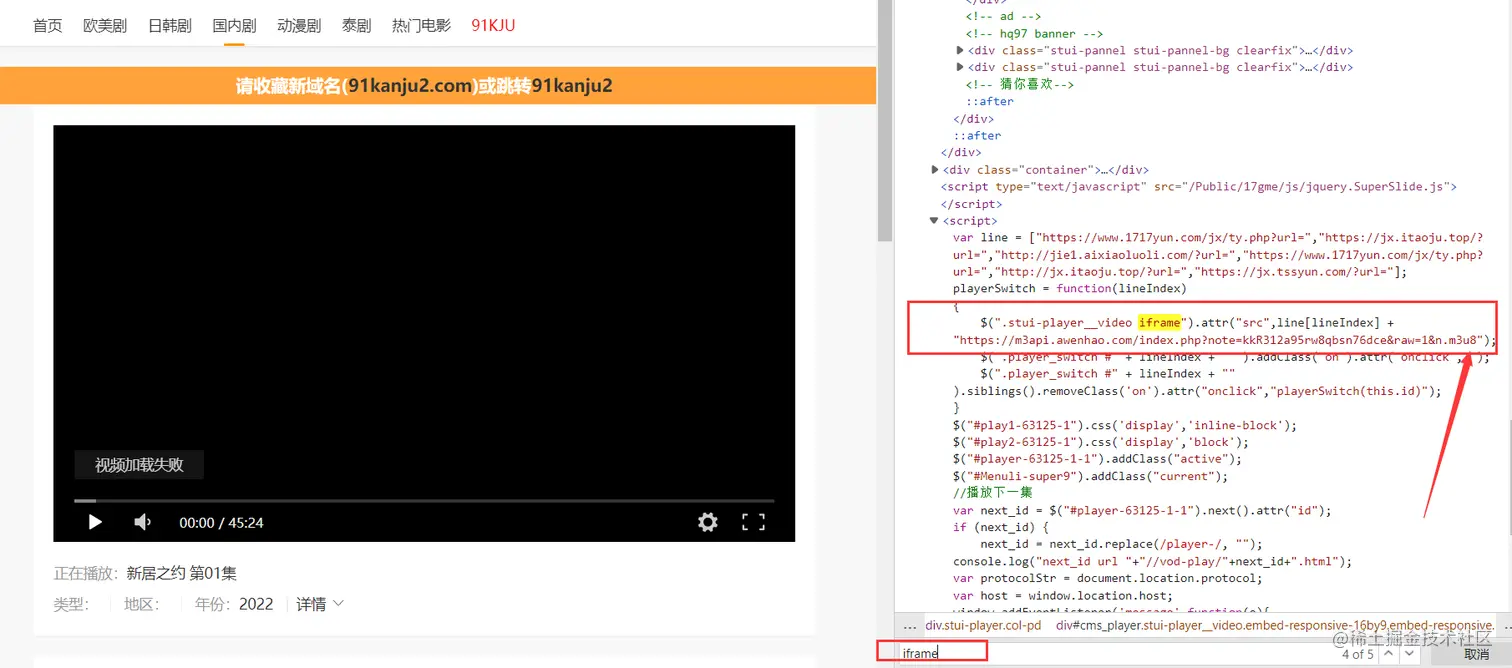Click the 4 of 5 search result counter

pos(1357,654)
